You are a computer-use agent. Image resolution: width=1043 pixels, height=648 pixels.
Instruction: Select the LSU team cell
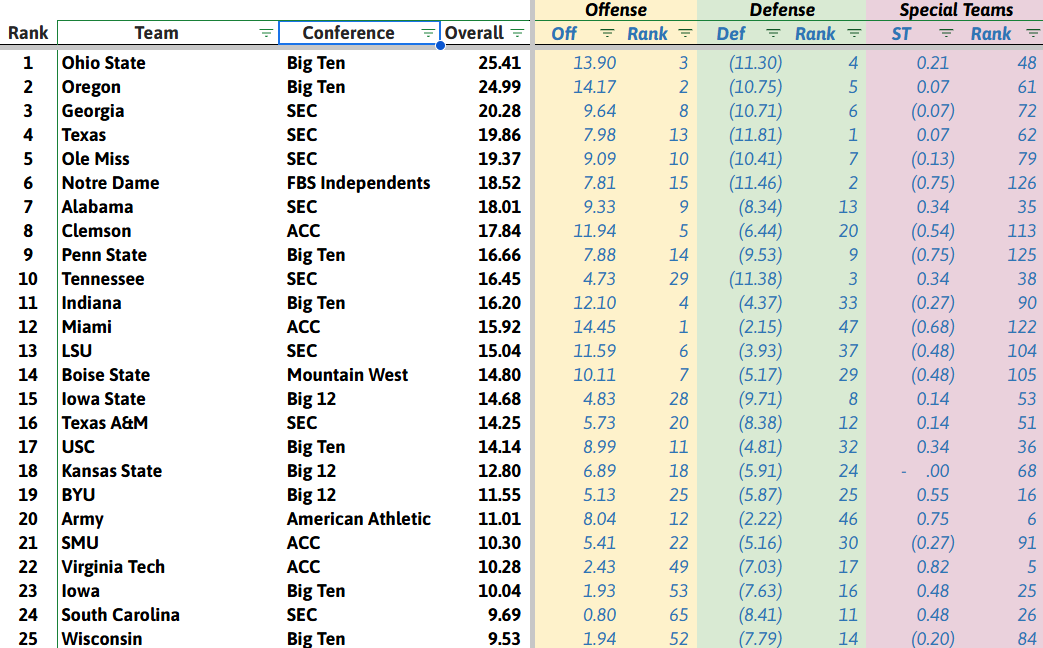(x=77, y=351)
